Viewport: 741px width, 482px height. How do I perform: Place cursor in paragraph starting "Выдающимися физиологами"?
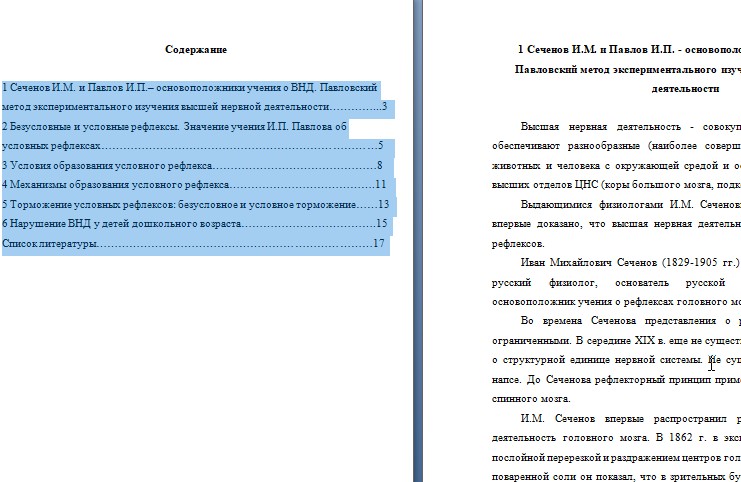coord(620,204)
